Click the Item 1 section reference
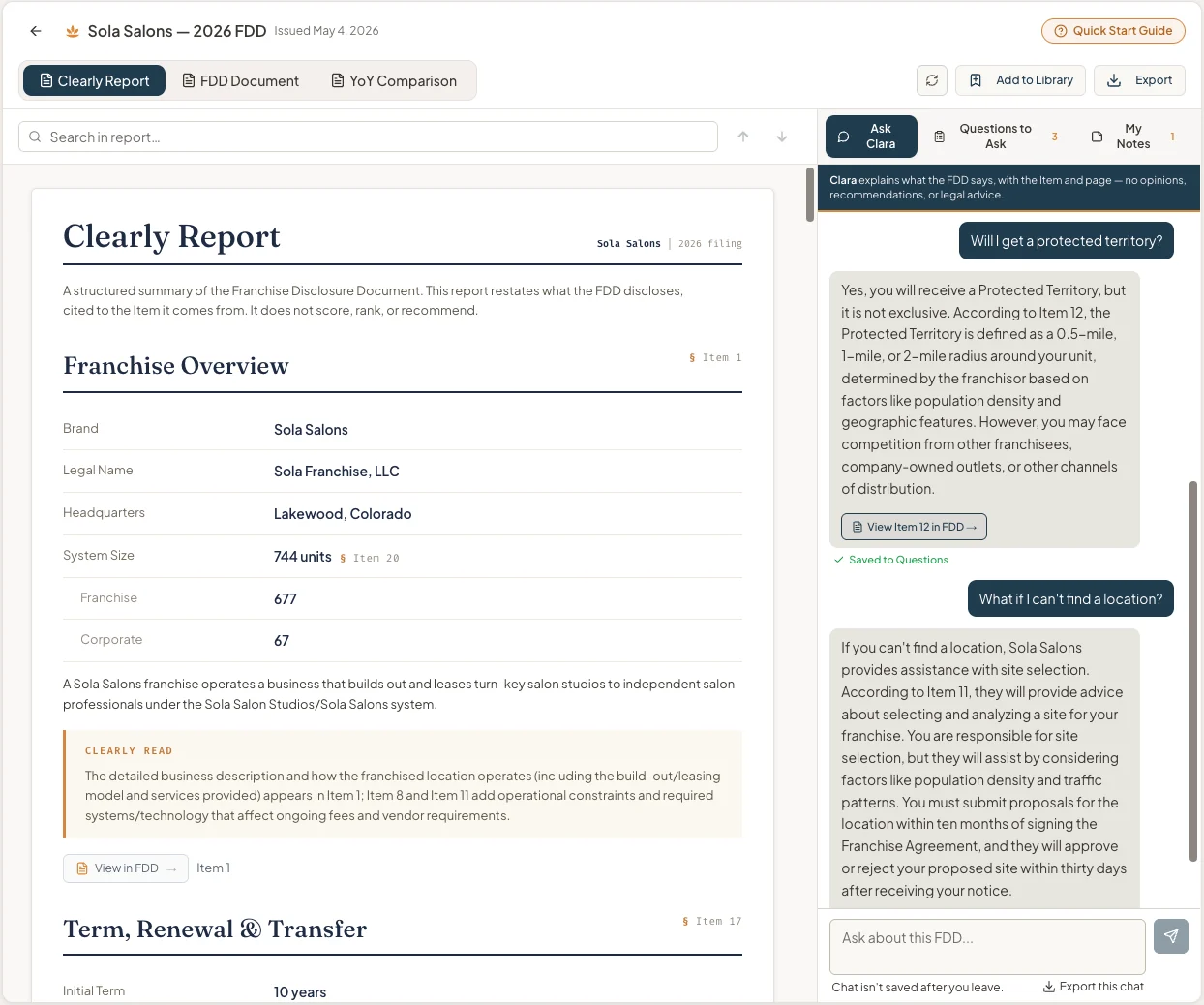 tap(715, 358)
